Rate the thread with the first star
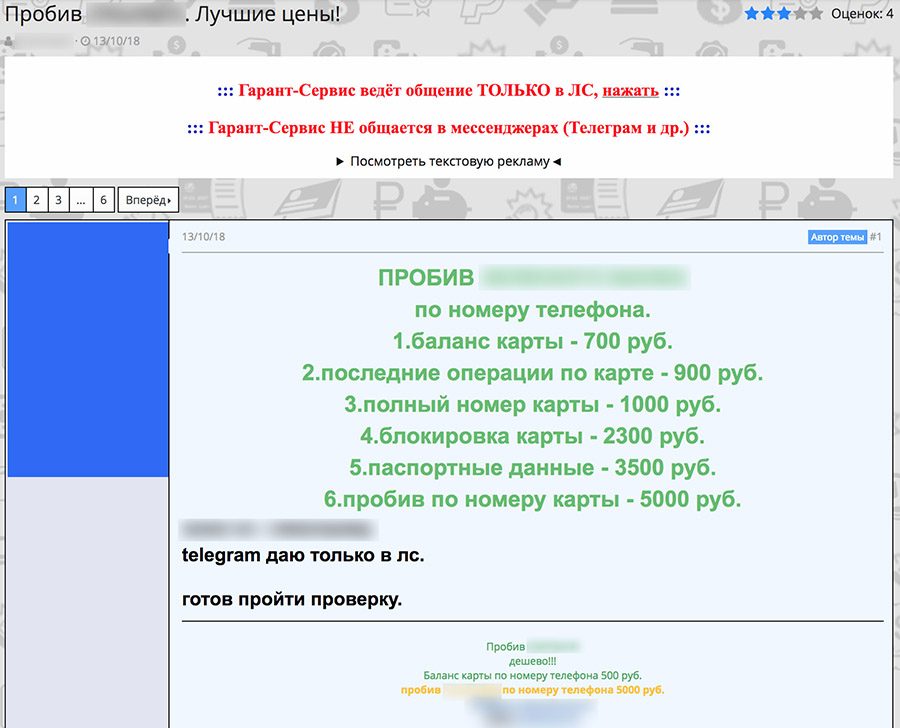The image size is (900, 728). (x=751, y=13)
